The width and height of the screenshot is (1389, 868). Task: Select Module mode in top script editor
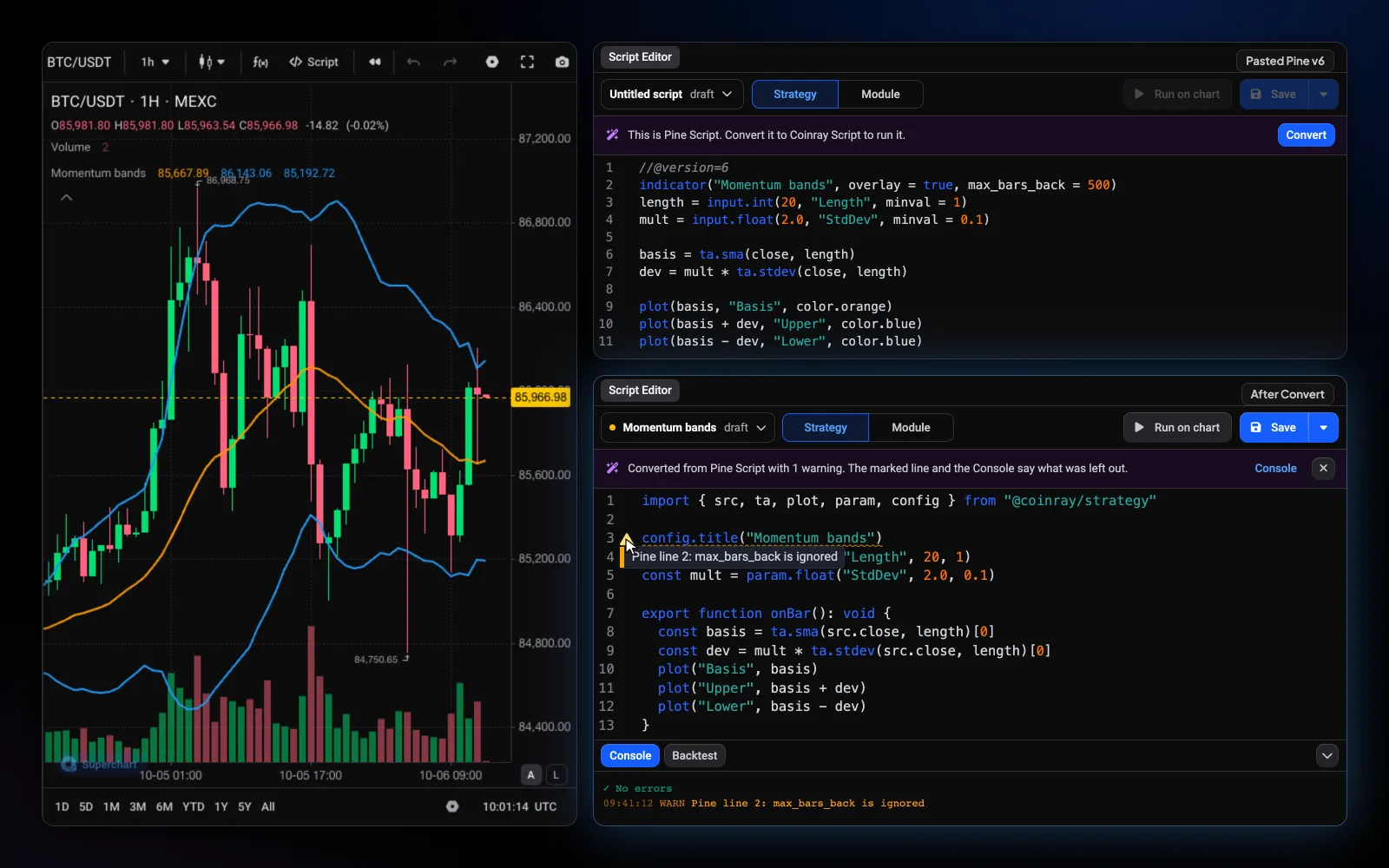pos(880,94)
